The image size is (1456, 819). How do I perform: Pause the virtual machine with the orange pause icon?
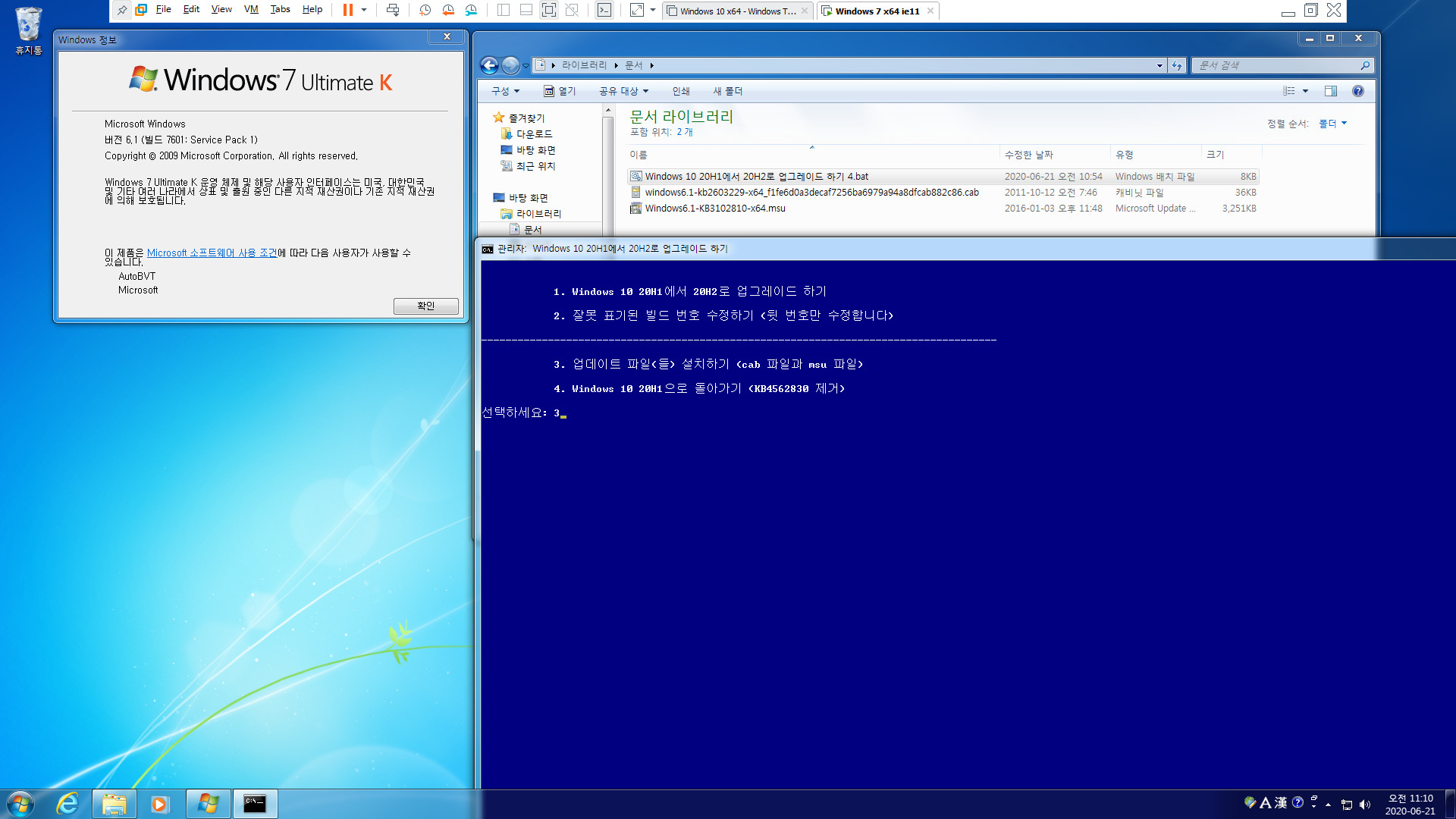click(x=348, y=10)
